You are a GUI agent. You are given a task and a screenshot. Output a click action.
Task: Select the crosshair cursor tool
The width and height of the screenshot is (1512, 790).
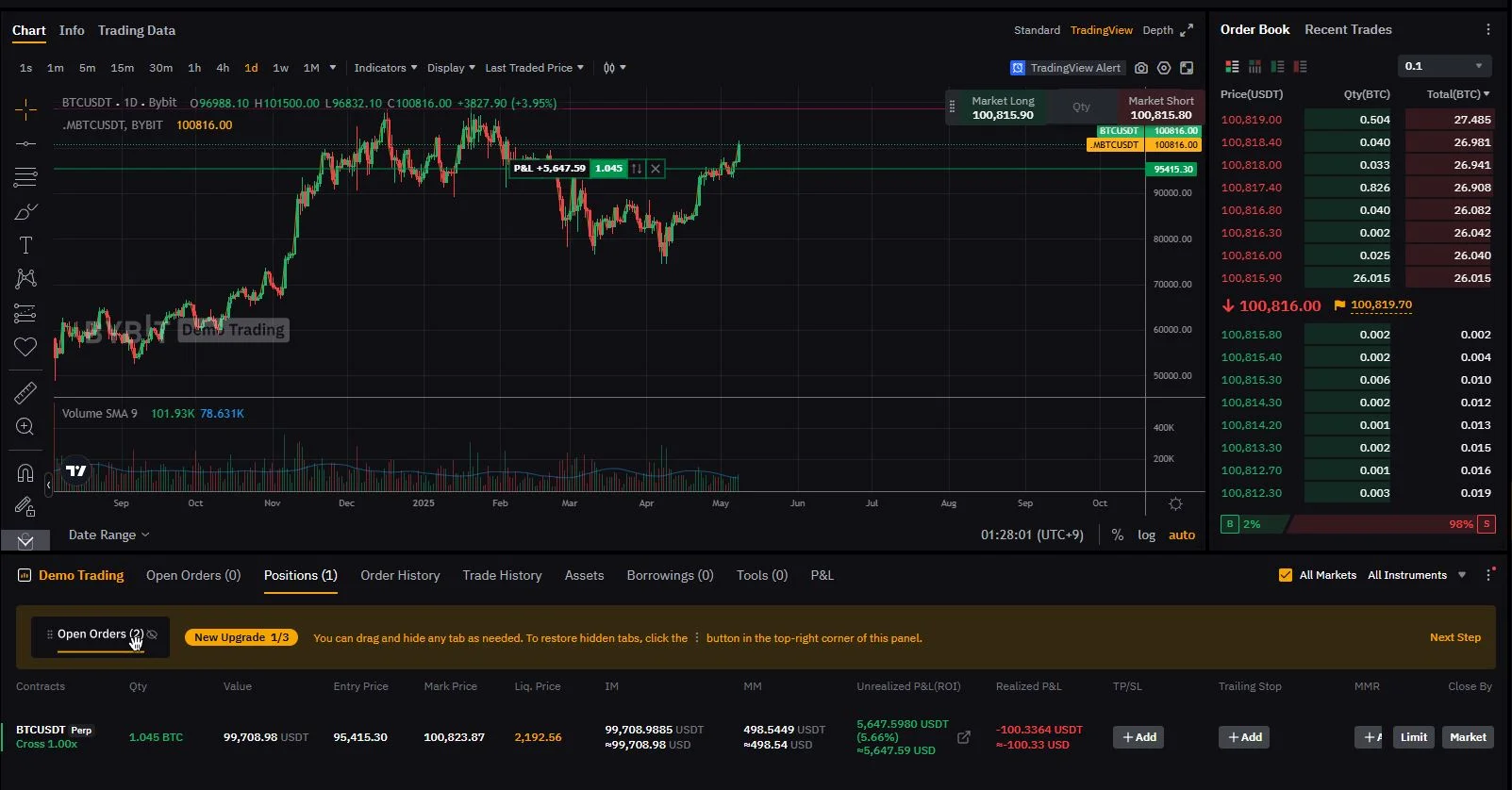tap(25, 109)
